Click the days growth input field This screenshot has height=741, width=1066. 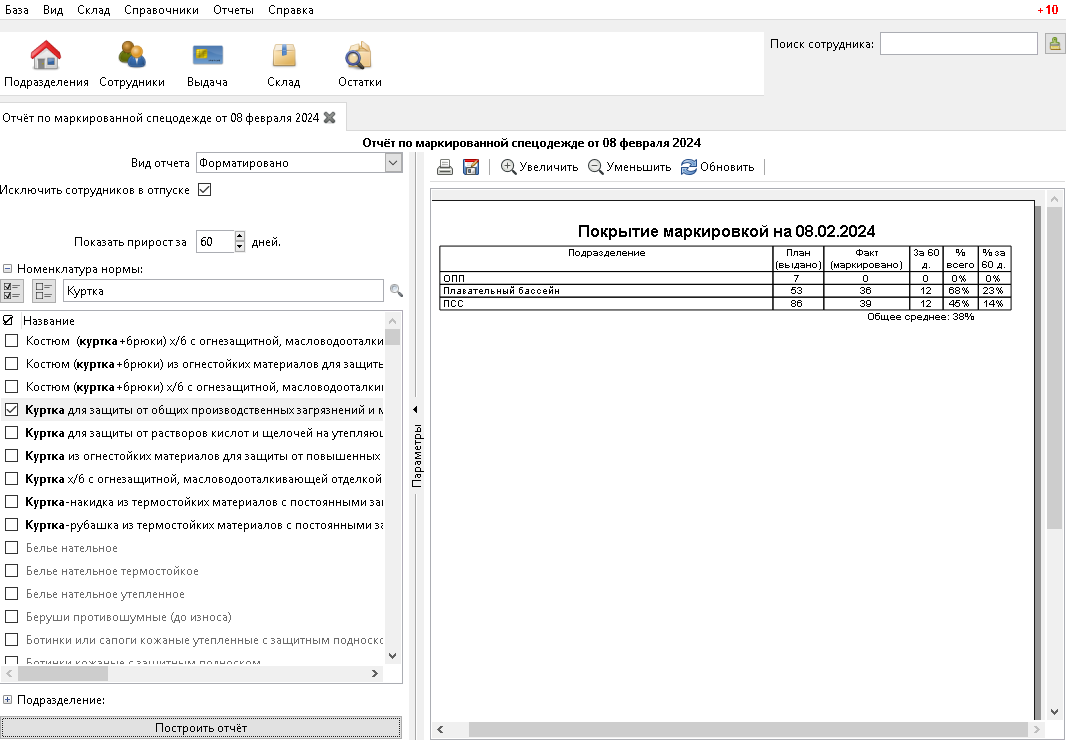tap(215, 241)
